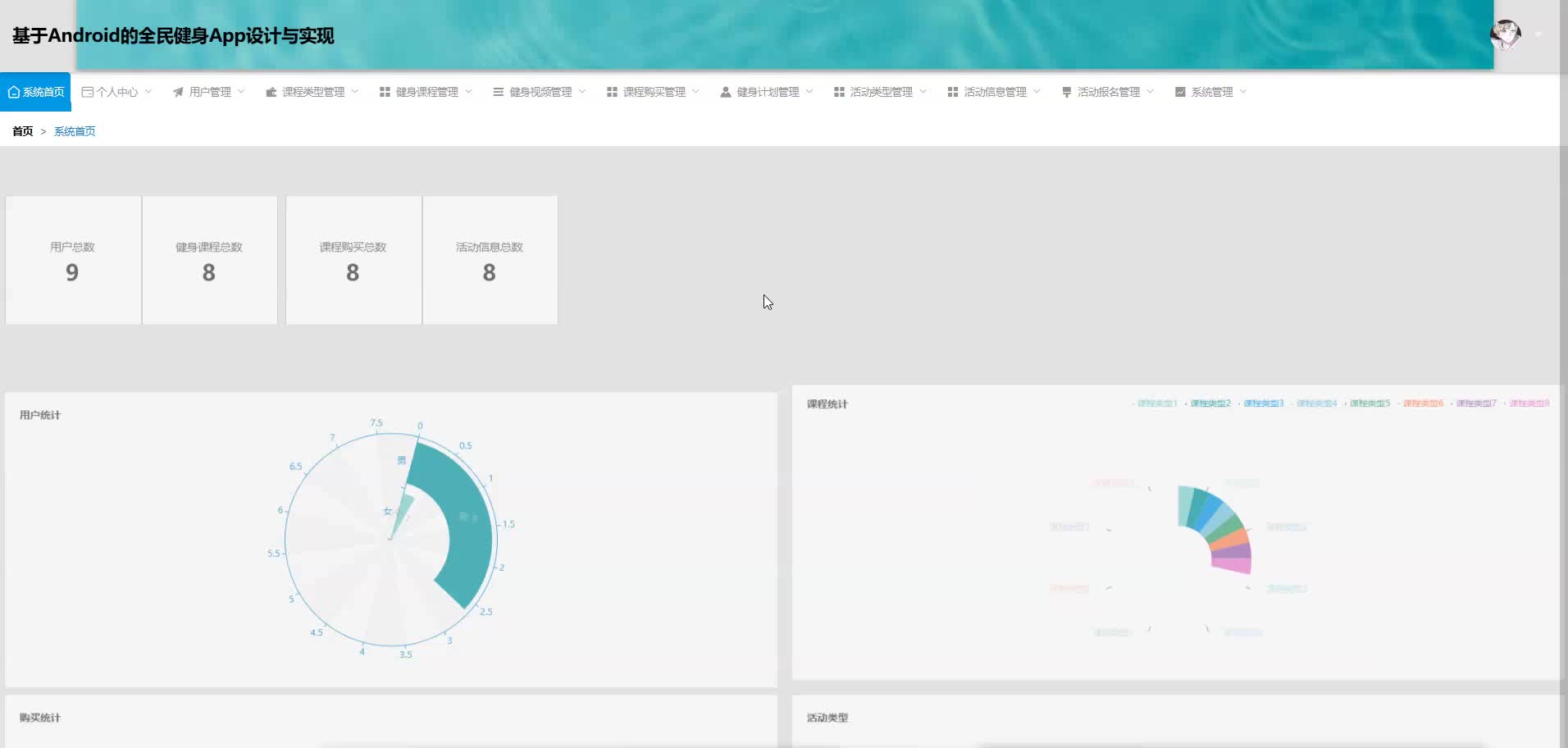The image size is (1568, 748).
Task: Open the avatar dropdown arrow
Action: click(1538, 34)
